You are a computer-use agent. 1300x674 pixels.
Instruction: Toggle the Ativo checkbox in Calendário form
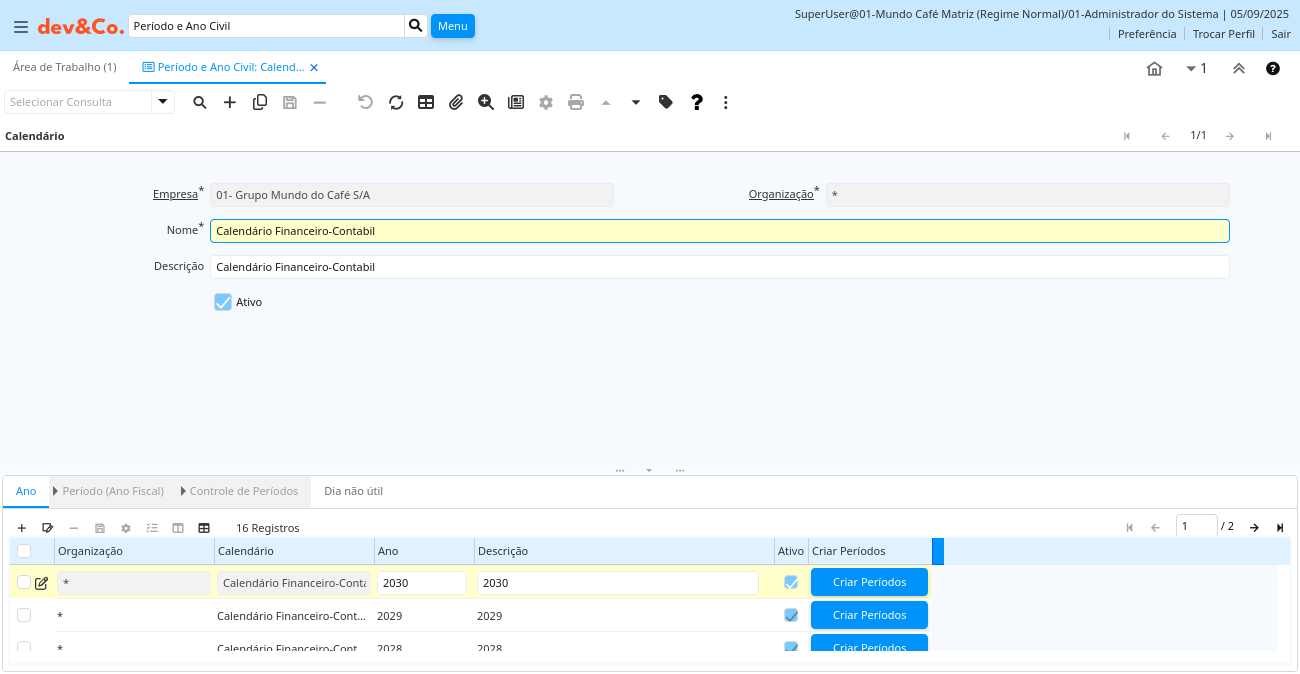coord(223,302)
